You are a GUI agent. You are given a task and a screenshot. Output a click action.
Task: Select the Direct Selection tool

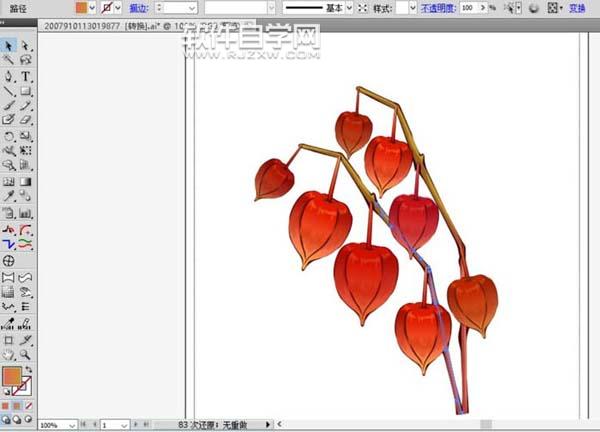tap(26, 46)
